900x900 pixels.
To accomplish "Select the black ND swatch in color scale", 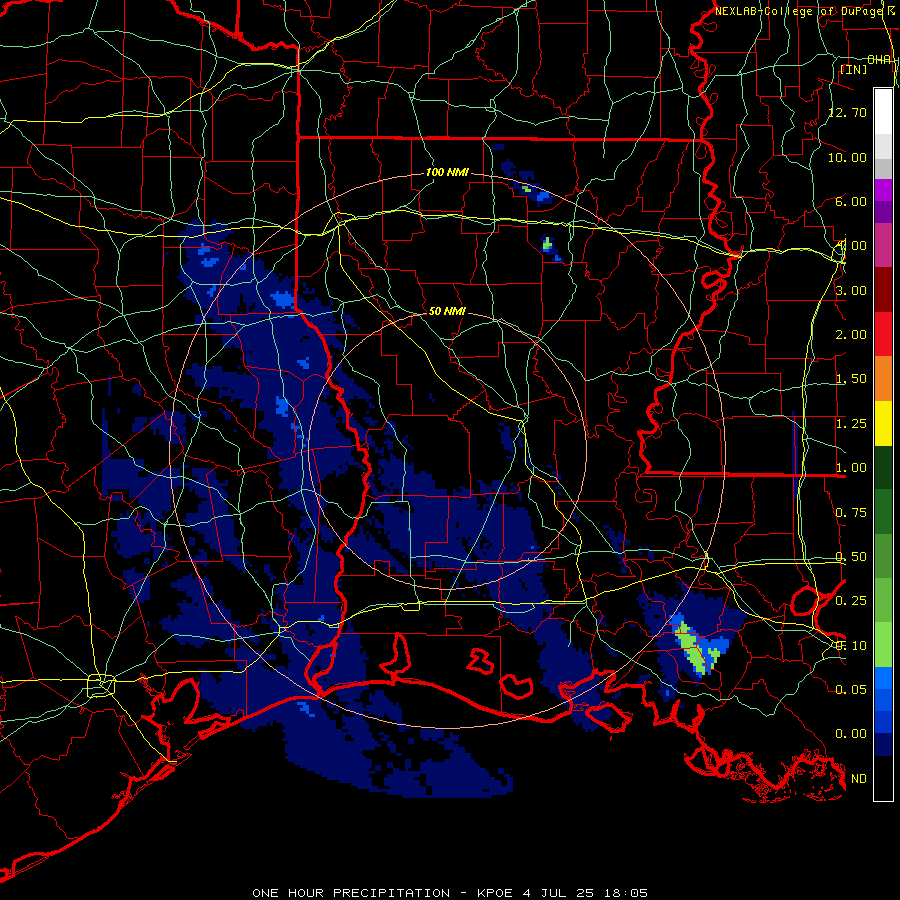I will click(883, 778).
